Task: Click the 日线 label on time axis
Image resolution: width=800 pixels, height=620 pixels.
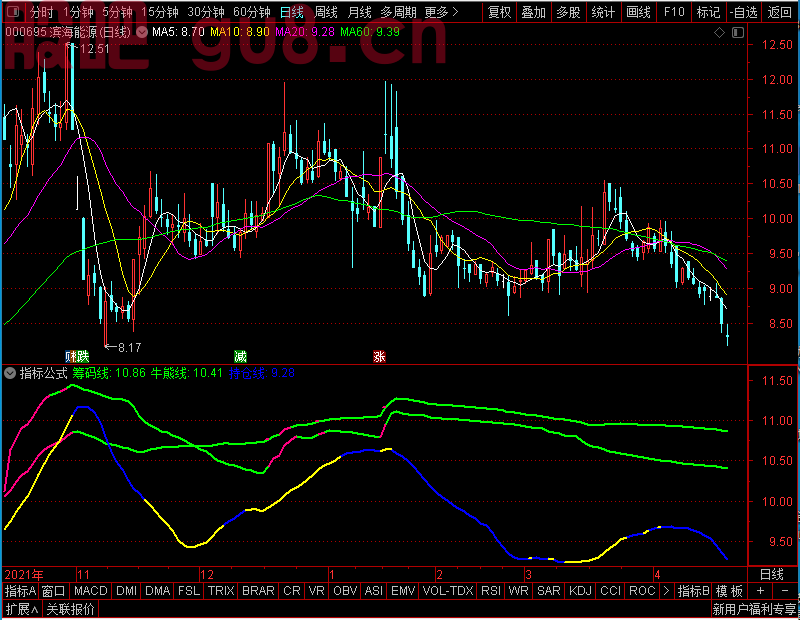Action: pos(771,575)
